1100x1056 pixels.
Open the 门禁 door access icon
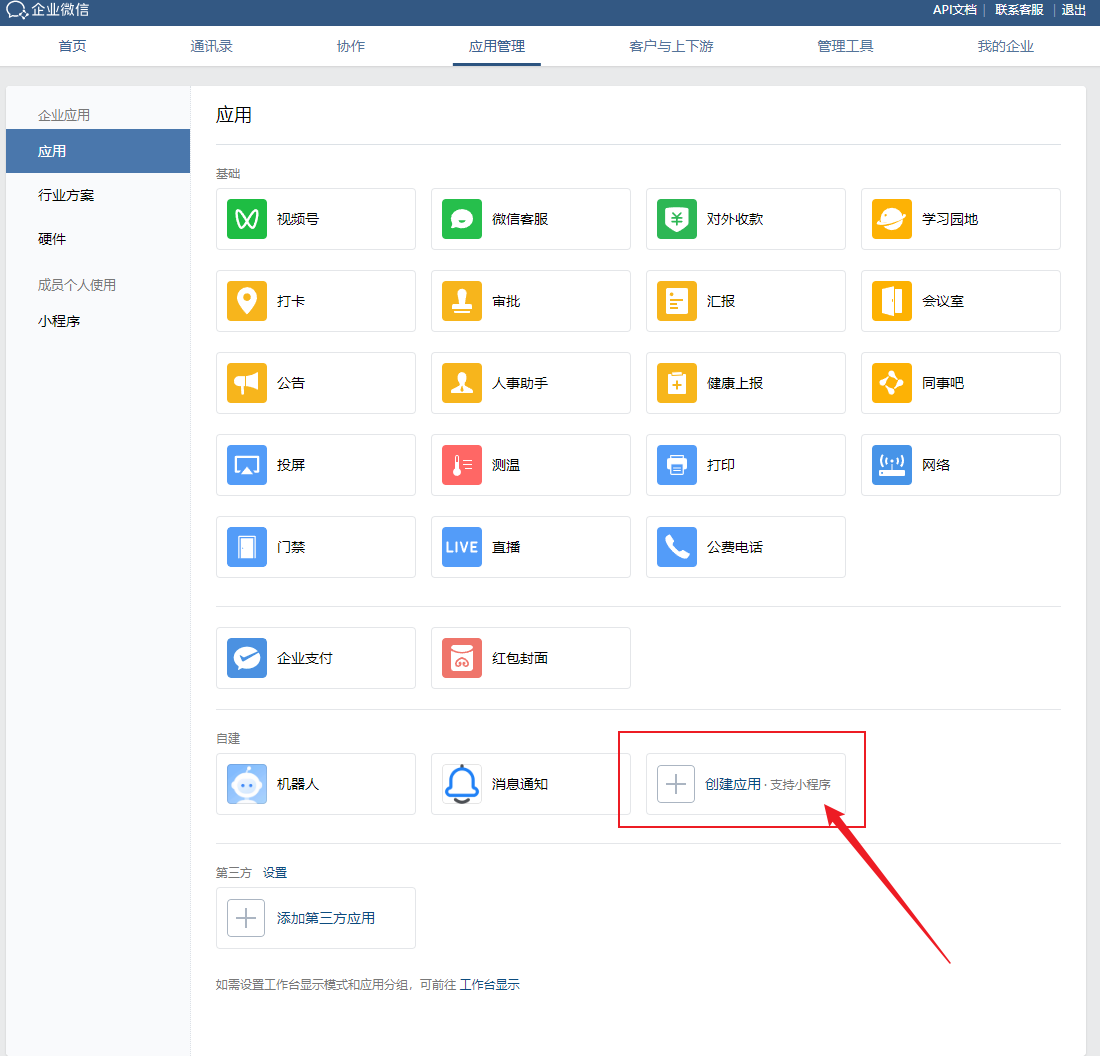246,547
